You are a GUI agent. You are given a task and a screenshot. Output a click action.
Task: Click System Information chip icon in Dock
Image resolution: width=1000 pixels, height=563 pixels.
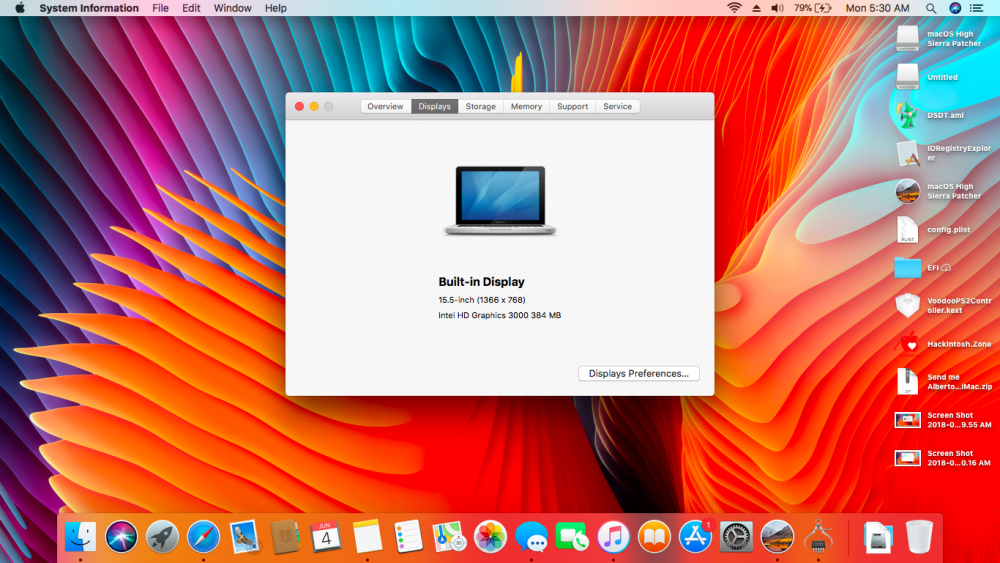point(818,536)
